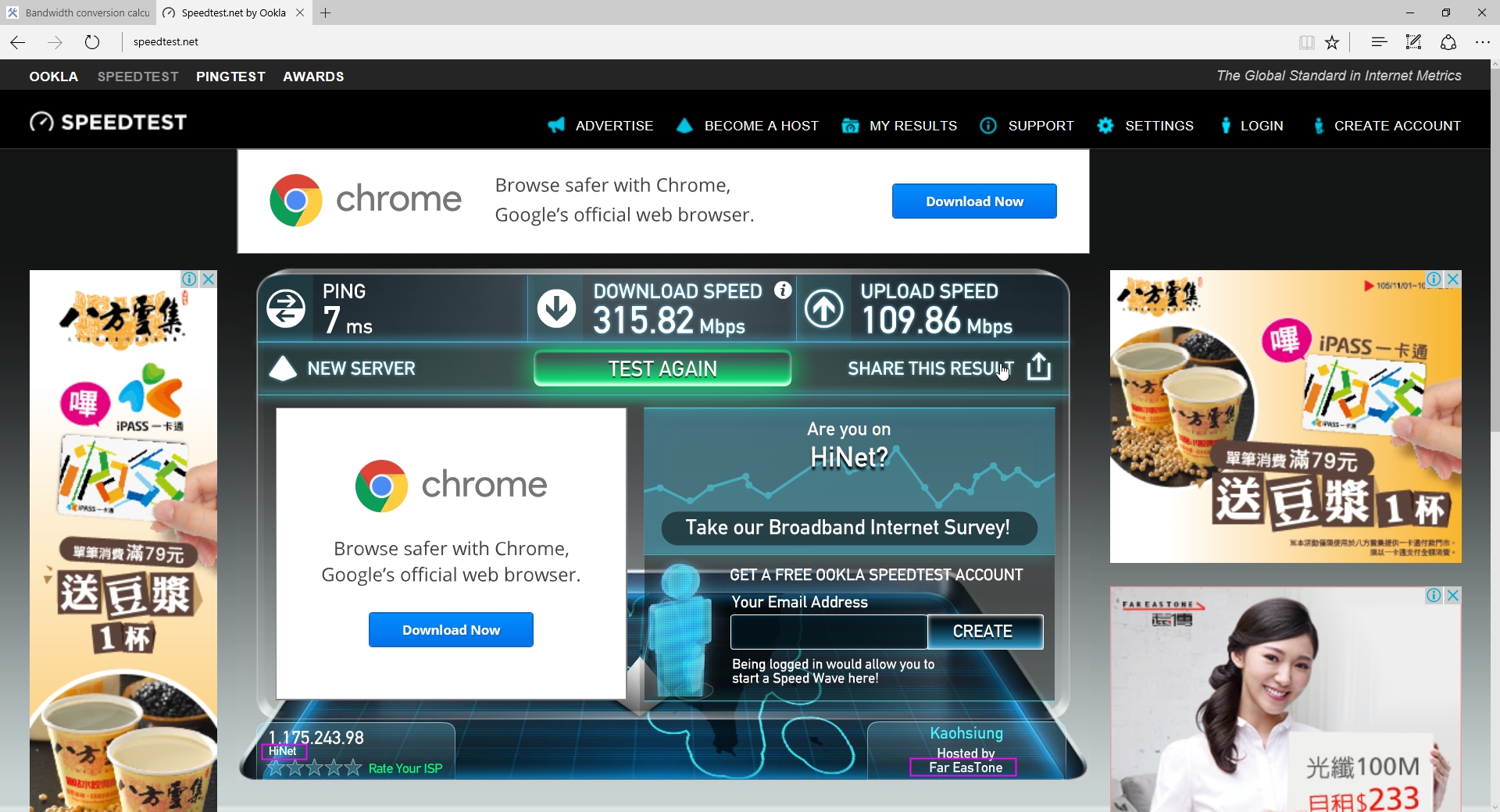The width and height of the screenshot is (1500, 812).
Task: Click the HiNet ISP label
Action: pos(283,751)
